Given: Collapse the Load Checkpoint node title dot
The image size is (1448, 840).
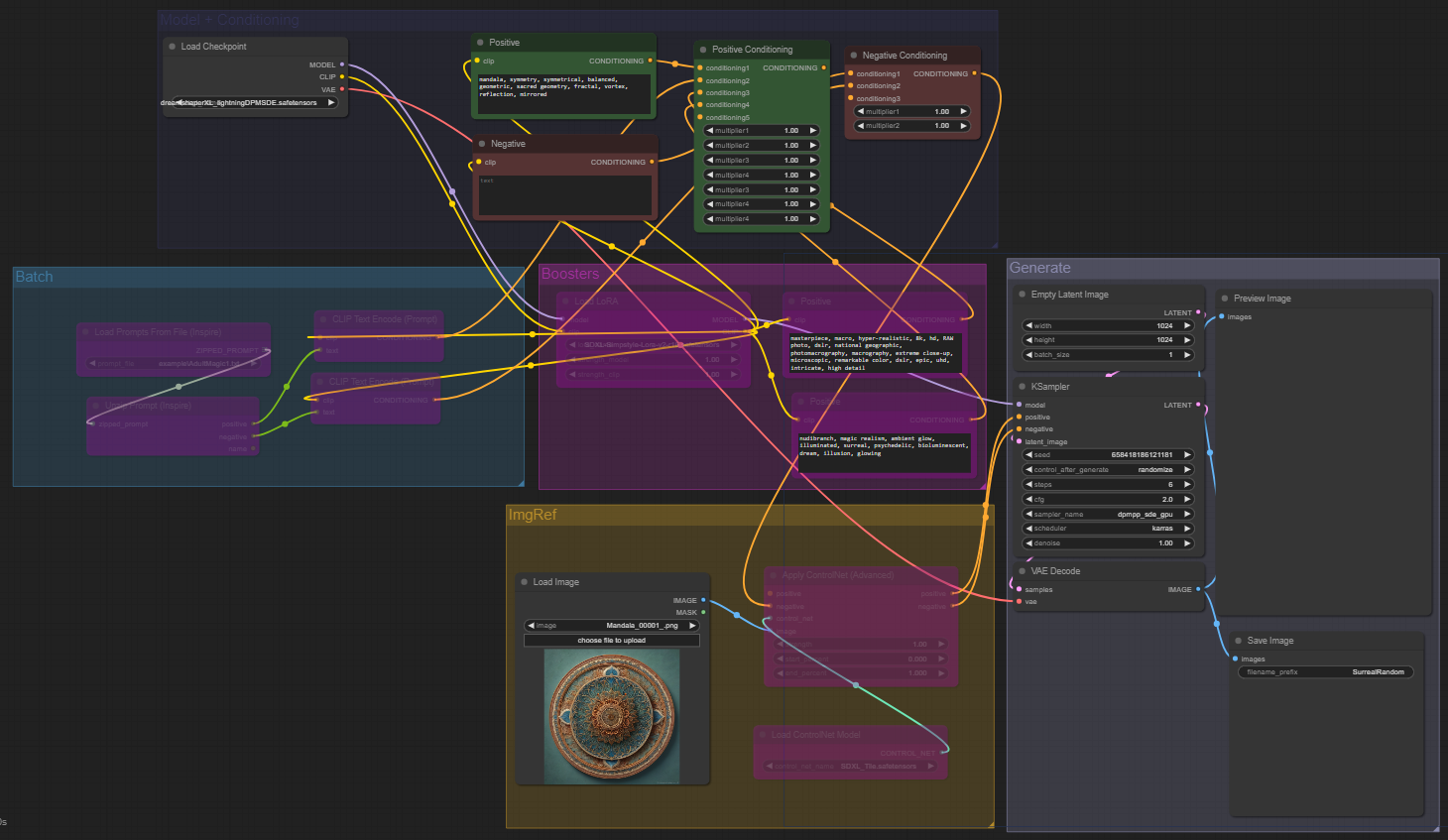Looking at the screenshot, I should click(x=172, y=47).
